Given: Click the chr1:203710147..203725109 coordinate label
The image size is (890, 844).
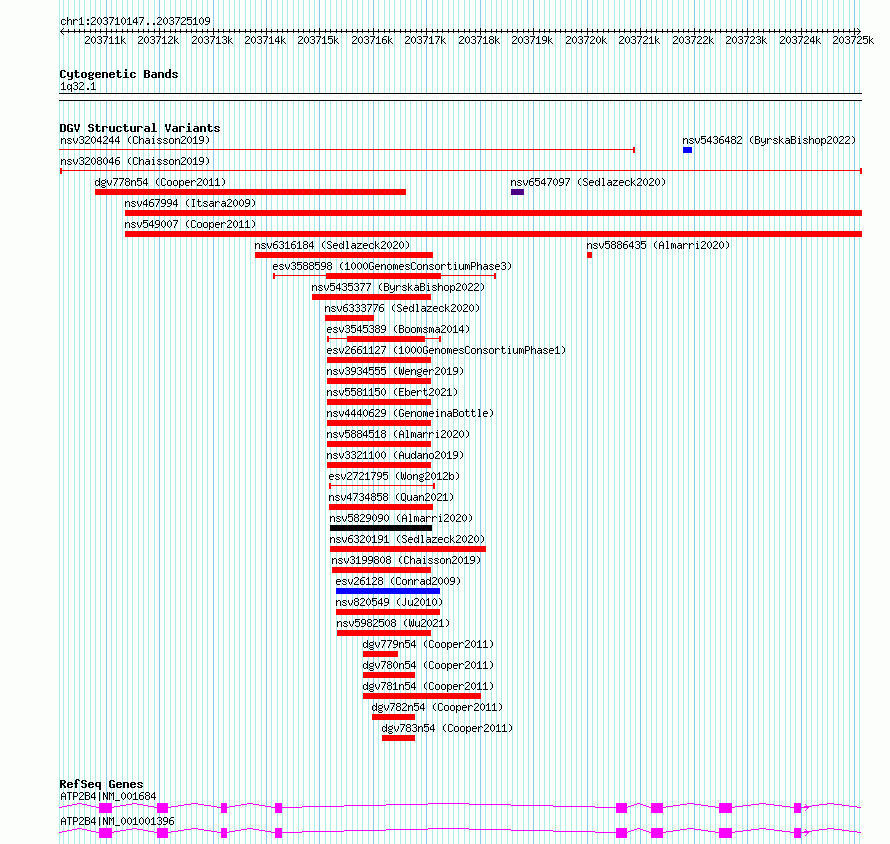Looking at the screenshot, I should pyautogui.click(x=136, y=21).
